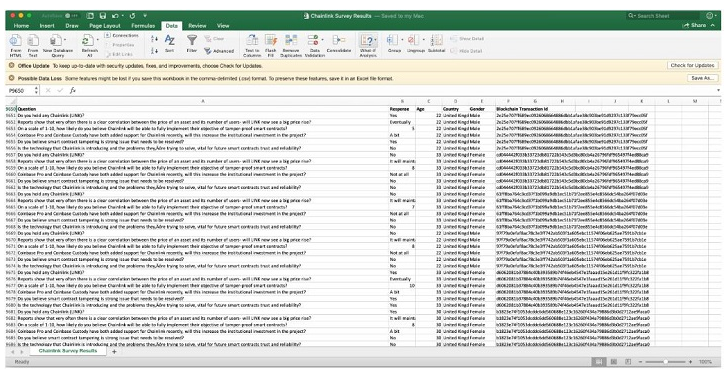Image resolution: width=727 pixels, height=369 pixels.
Task: Click the Share button
Action: [x=694, y=25]
